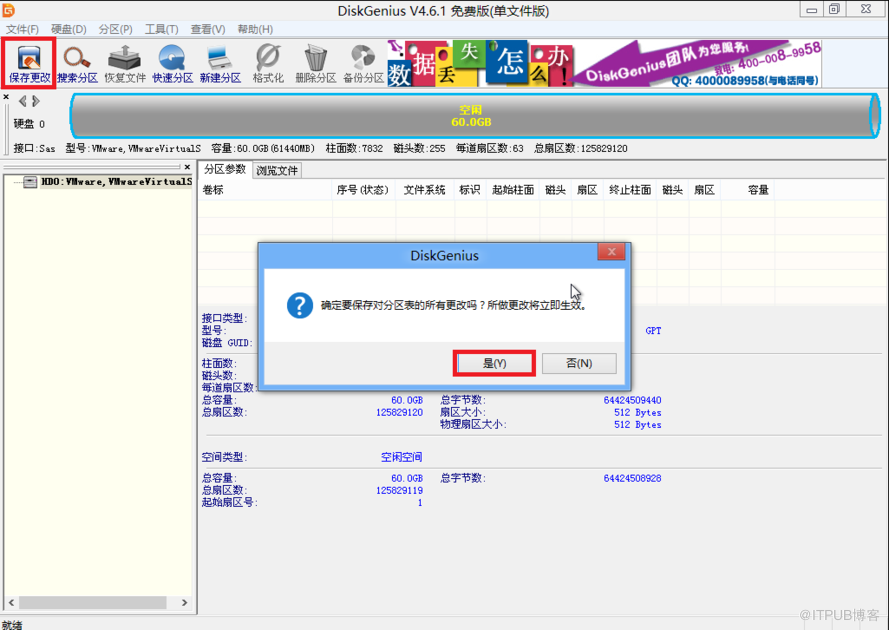Click the 容量:60.0GB(61440MB) info text

coord(263,149)
